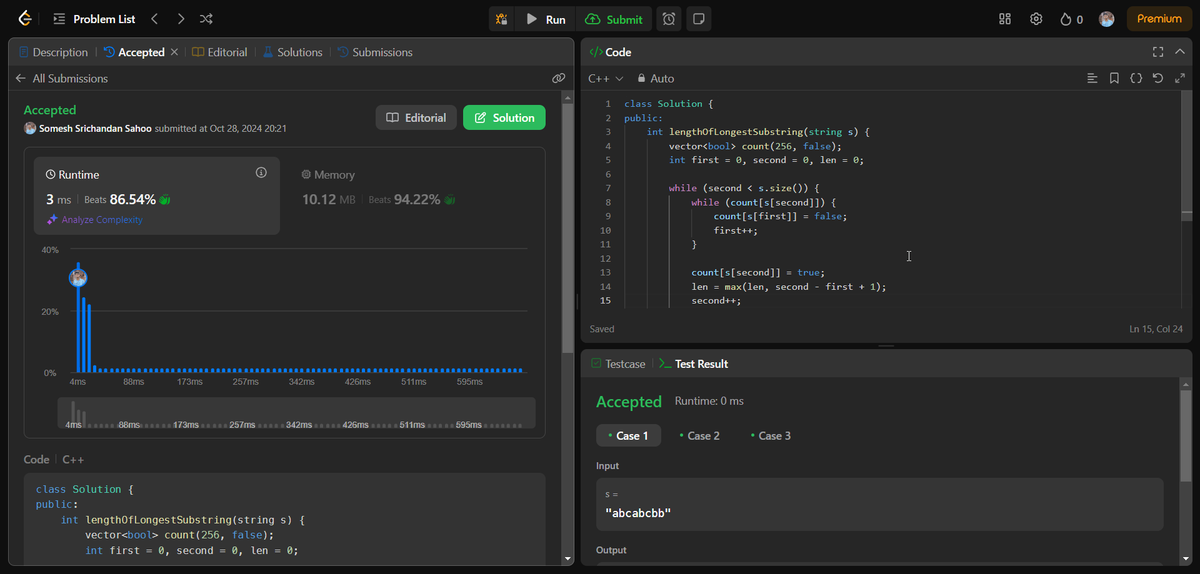
Task: Open the Editorial button in submission panel
Action: (416, 118)
